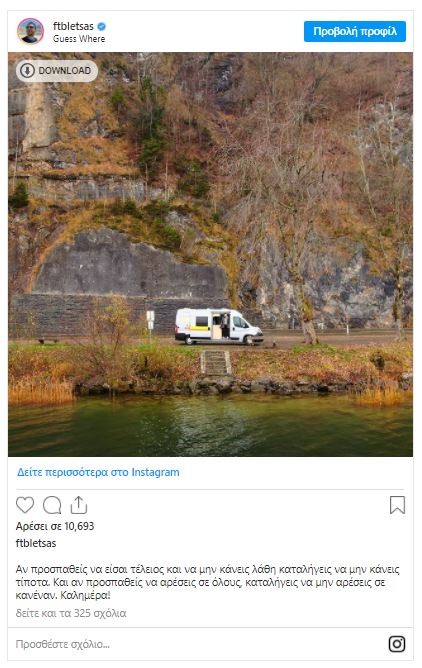Save post with bookmark icon

(x=397, y=505)
